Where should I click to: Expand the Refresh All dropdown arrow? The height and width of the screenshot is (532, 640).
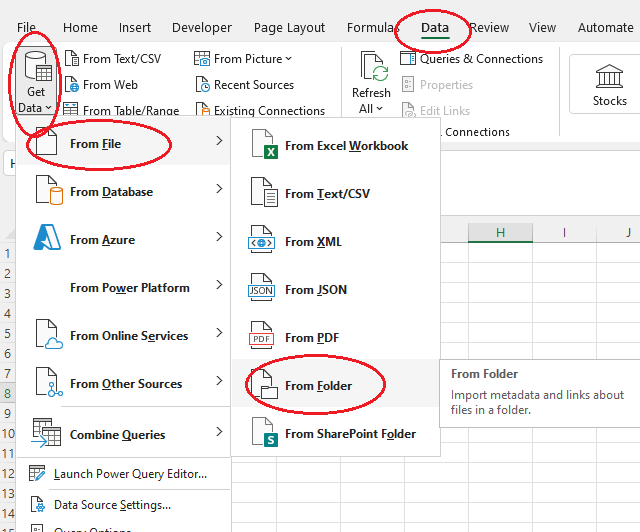[x=380, y=109]
